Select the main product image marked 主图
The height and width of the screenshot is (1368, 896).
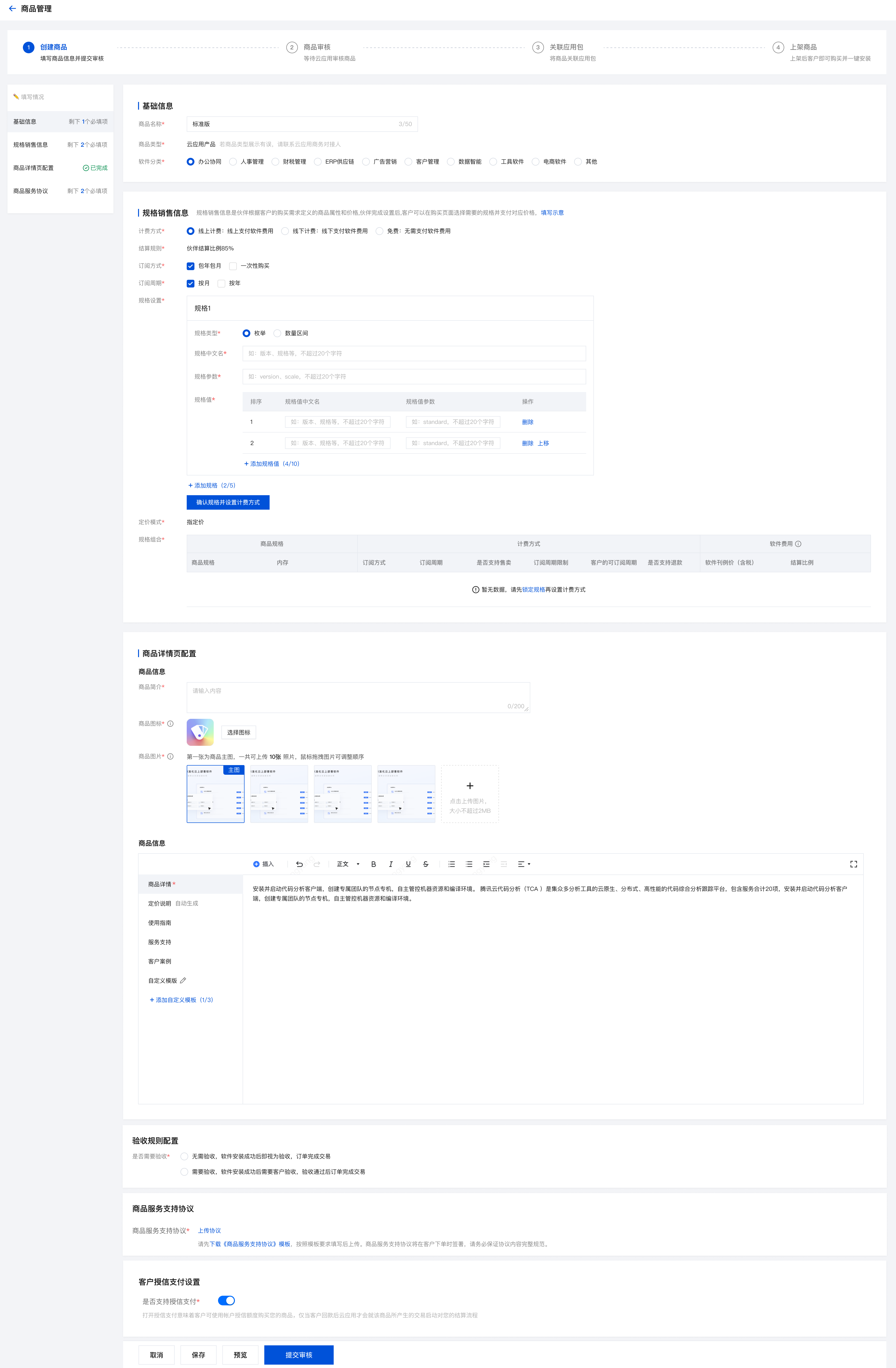(216, 794)
